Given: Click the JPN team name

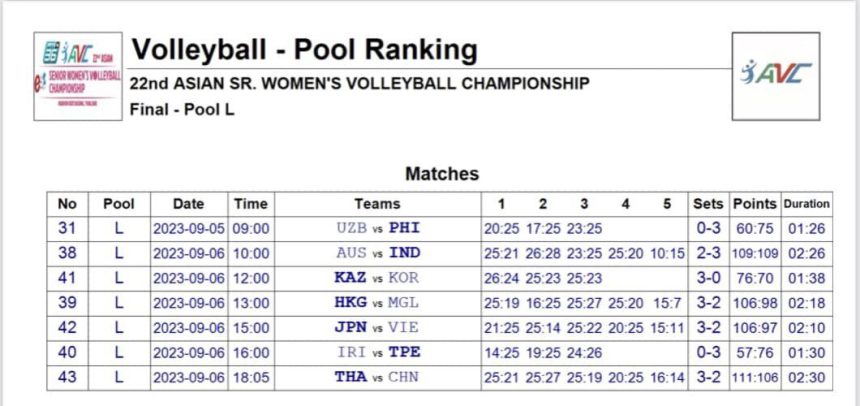Looking at the screenshot, I should point(350,328).
